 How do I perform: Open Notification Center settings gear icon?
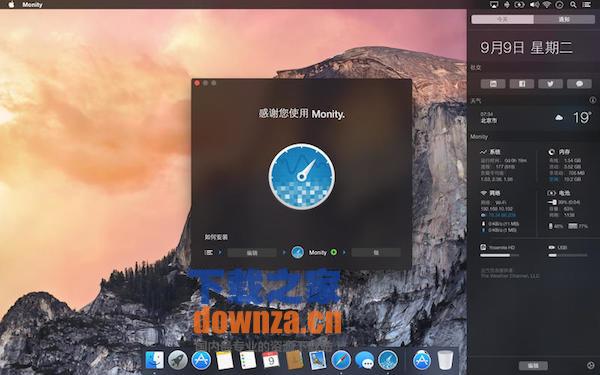pos(591,365)
